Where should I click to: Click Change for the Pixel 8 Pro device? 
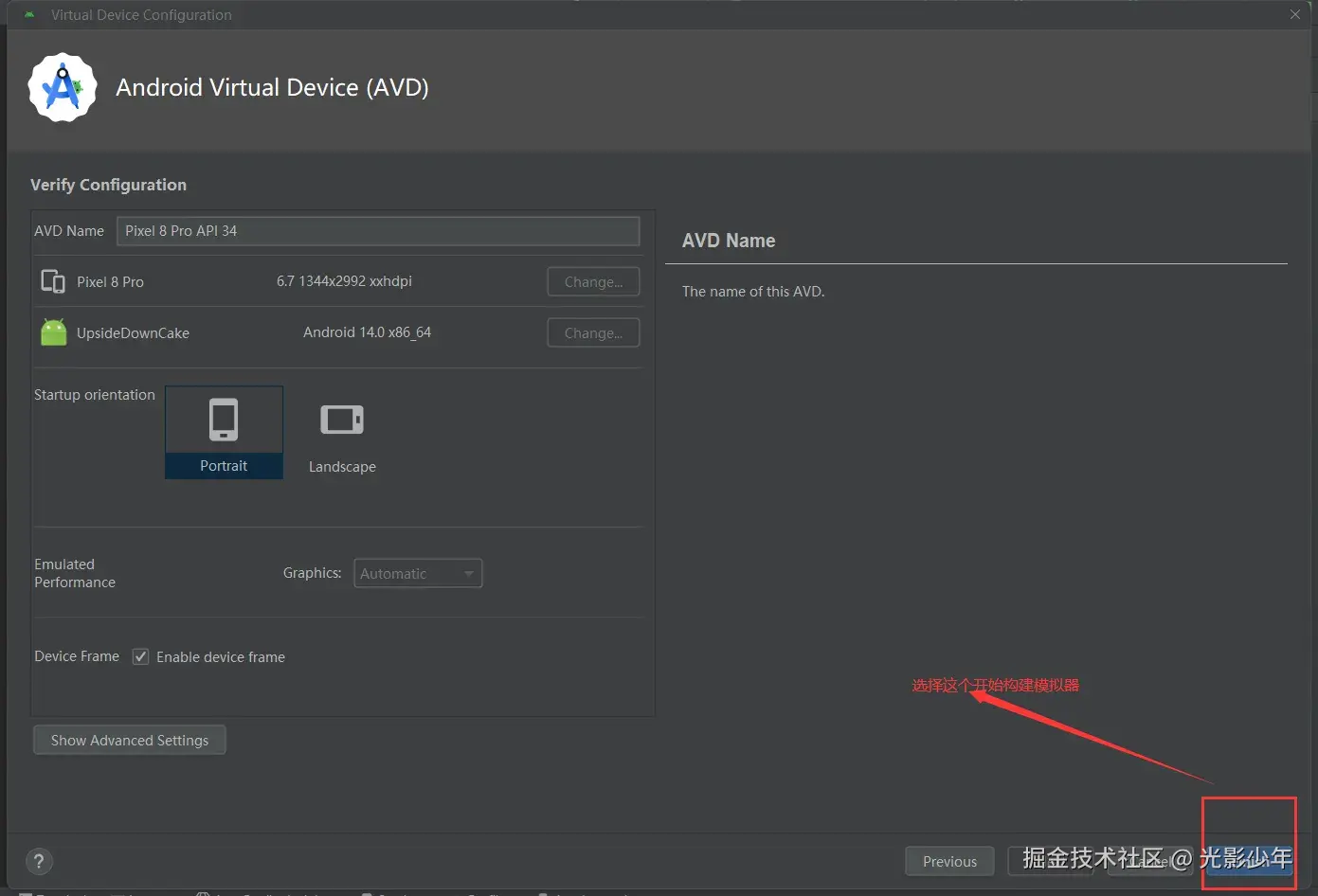click(593, 281)
